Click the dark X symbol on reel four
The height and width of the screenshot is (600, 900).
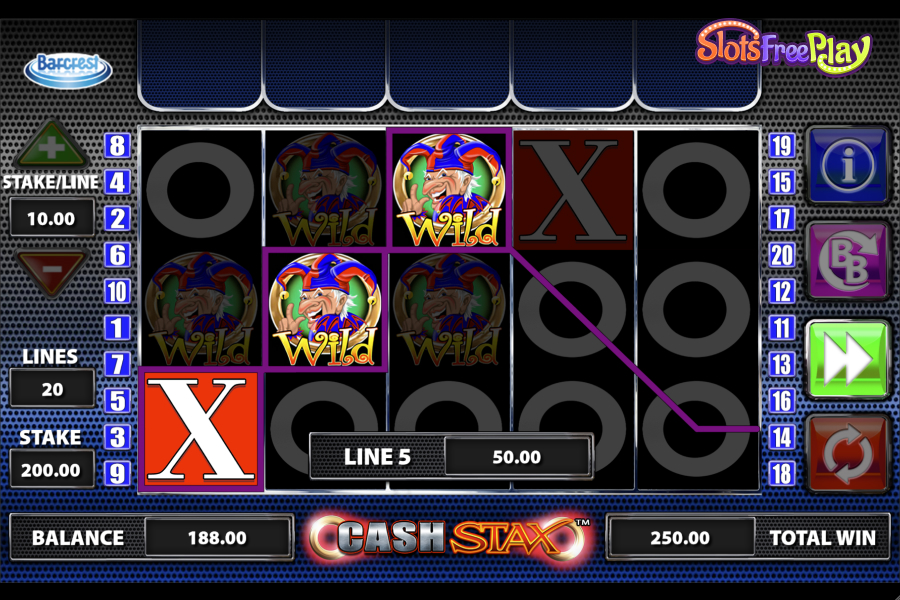coord(573,190)
